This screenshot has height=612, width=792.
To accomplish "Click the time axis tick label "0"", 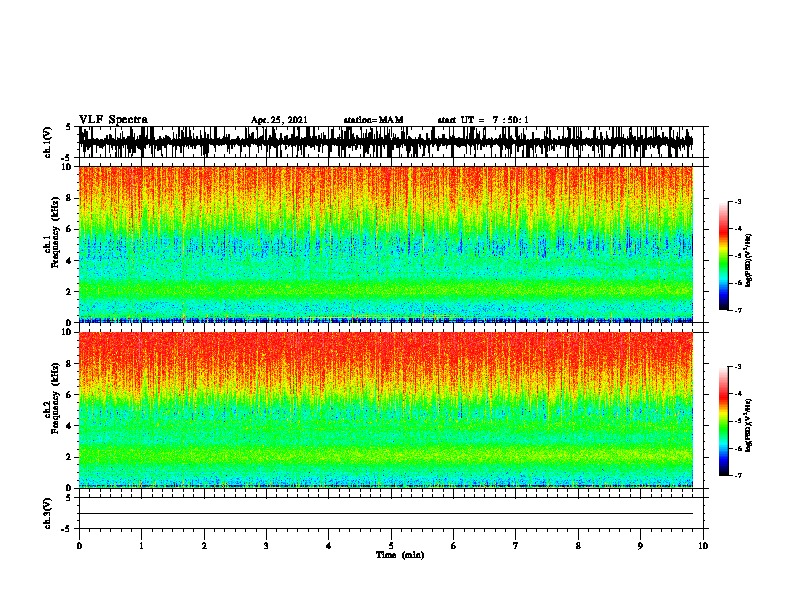I will pos(79,545).
